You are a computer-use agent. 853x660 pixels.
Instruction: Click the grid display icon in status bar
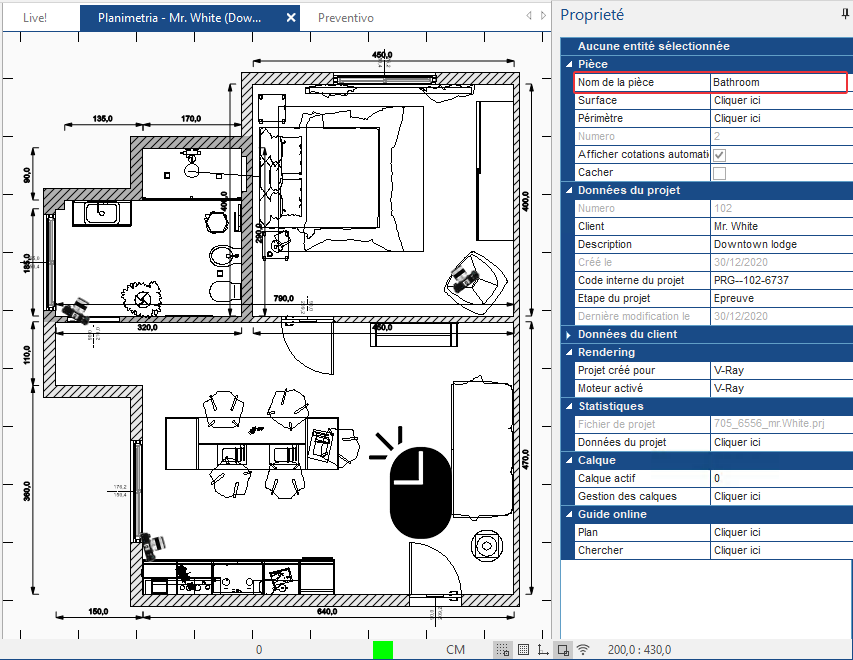tap(523, 650)
